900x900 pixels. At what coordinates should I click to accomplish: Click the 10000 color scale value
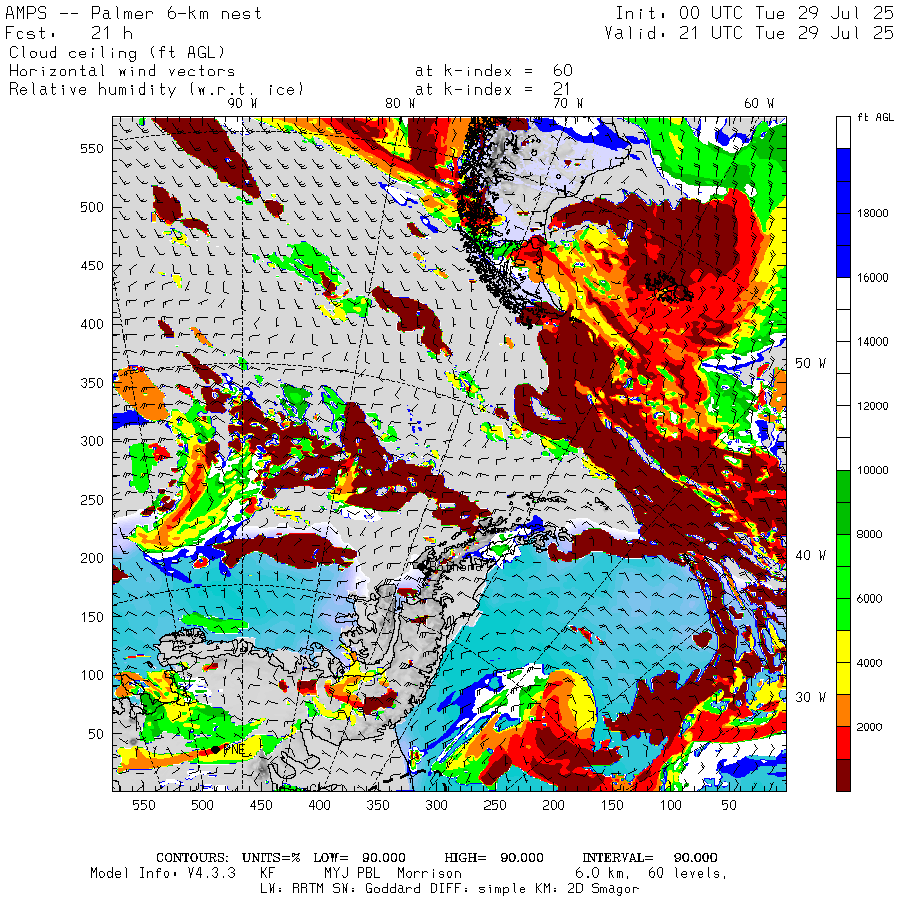(x=872, y=471)
